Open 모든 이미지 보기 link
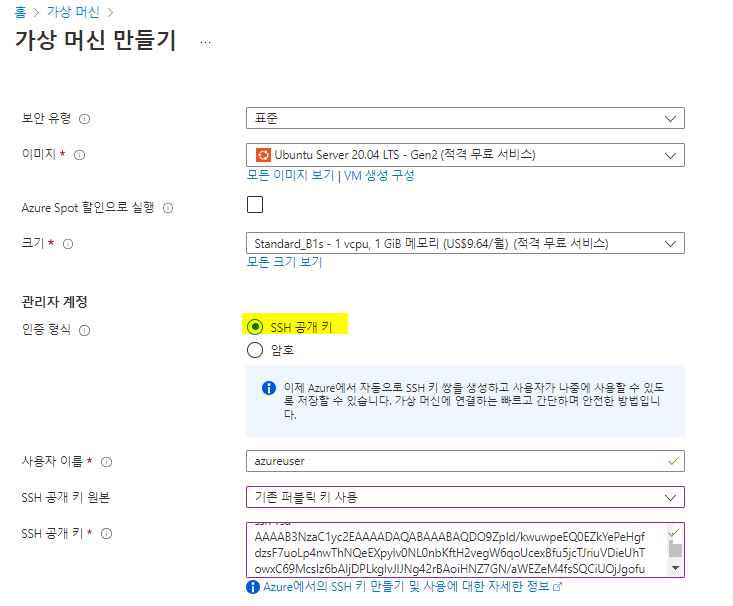Screen dimensions: 733x606 tap(290, 175)
